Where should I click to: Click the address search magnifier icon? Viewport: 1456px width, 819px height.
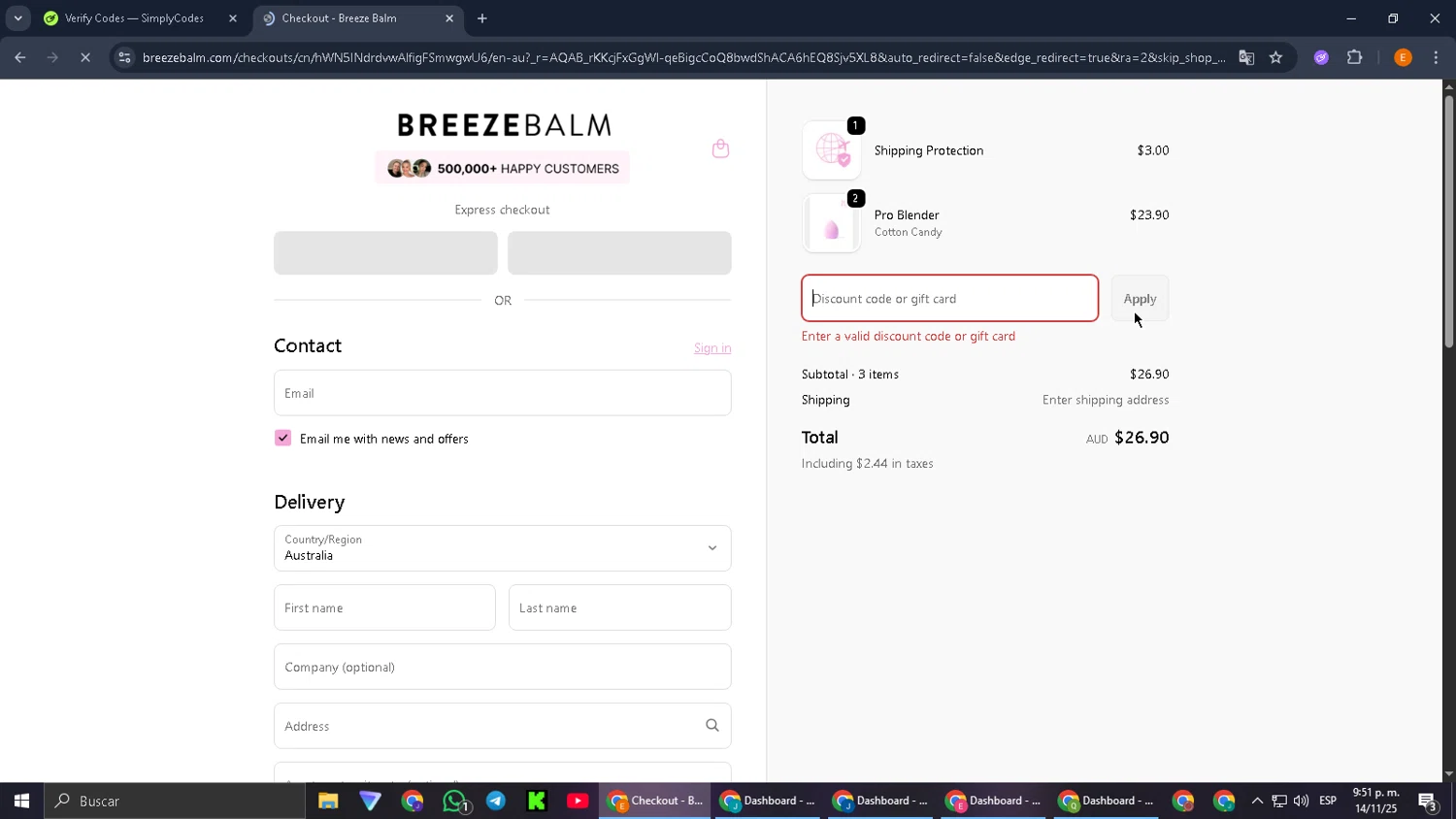(712, 725)
